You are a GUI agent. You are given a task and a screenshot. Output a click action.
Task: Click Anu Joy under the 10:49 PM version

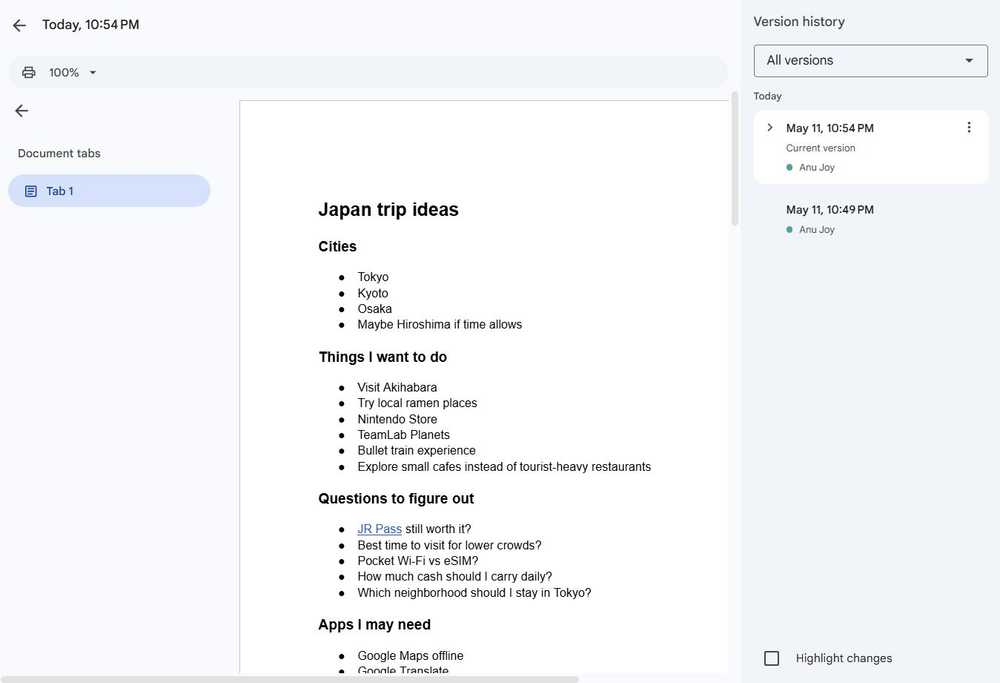(816, 230)
